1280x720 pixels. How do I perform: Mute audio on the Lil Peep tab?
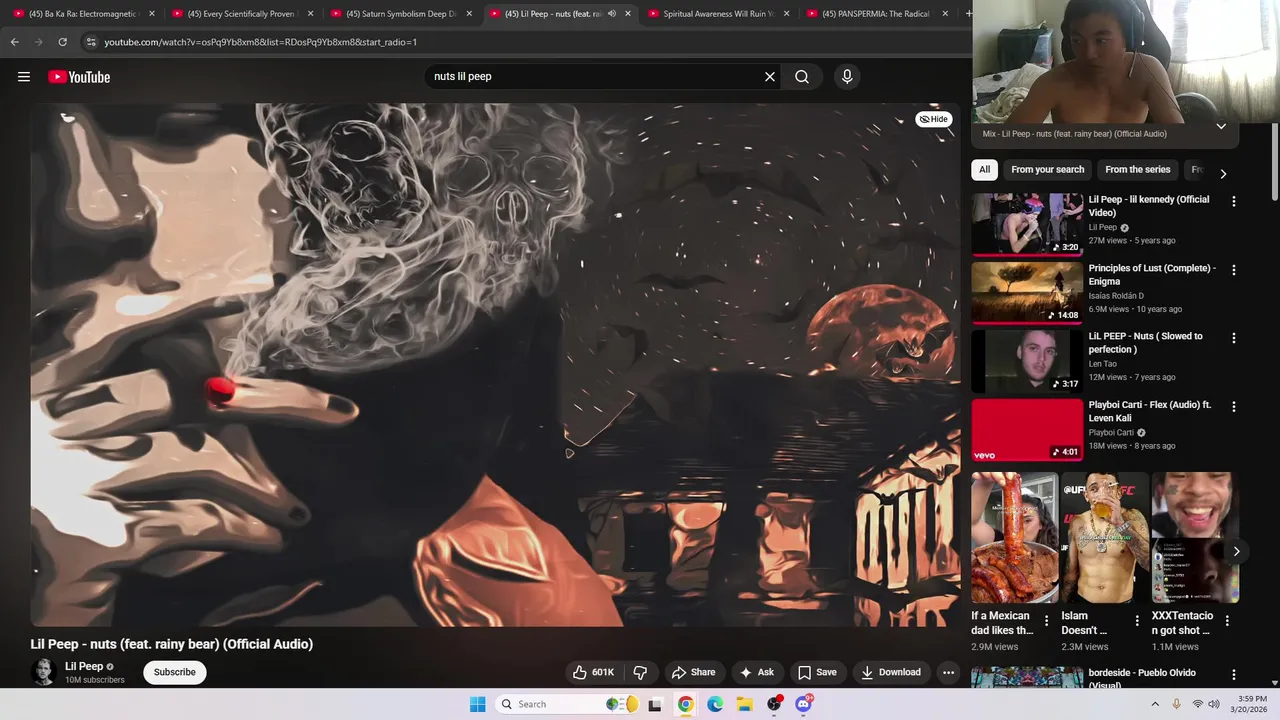click(612, 14)
